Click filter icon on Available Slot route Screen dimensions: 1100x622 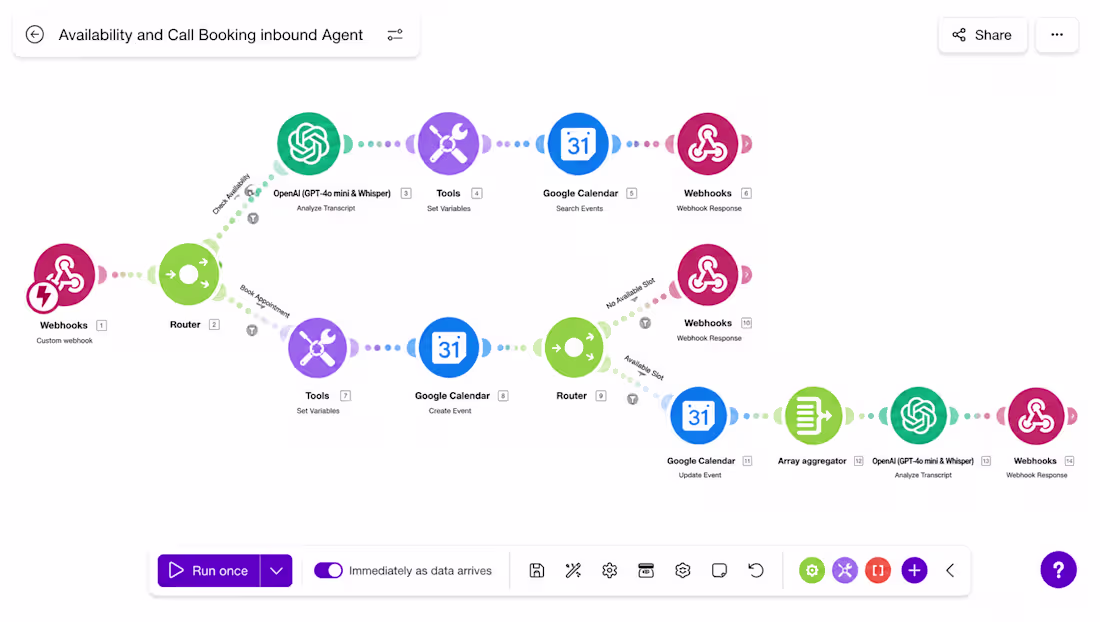pos(633,399)
